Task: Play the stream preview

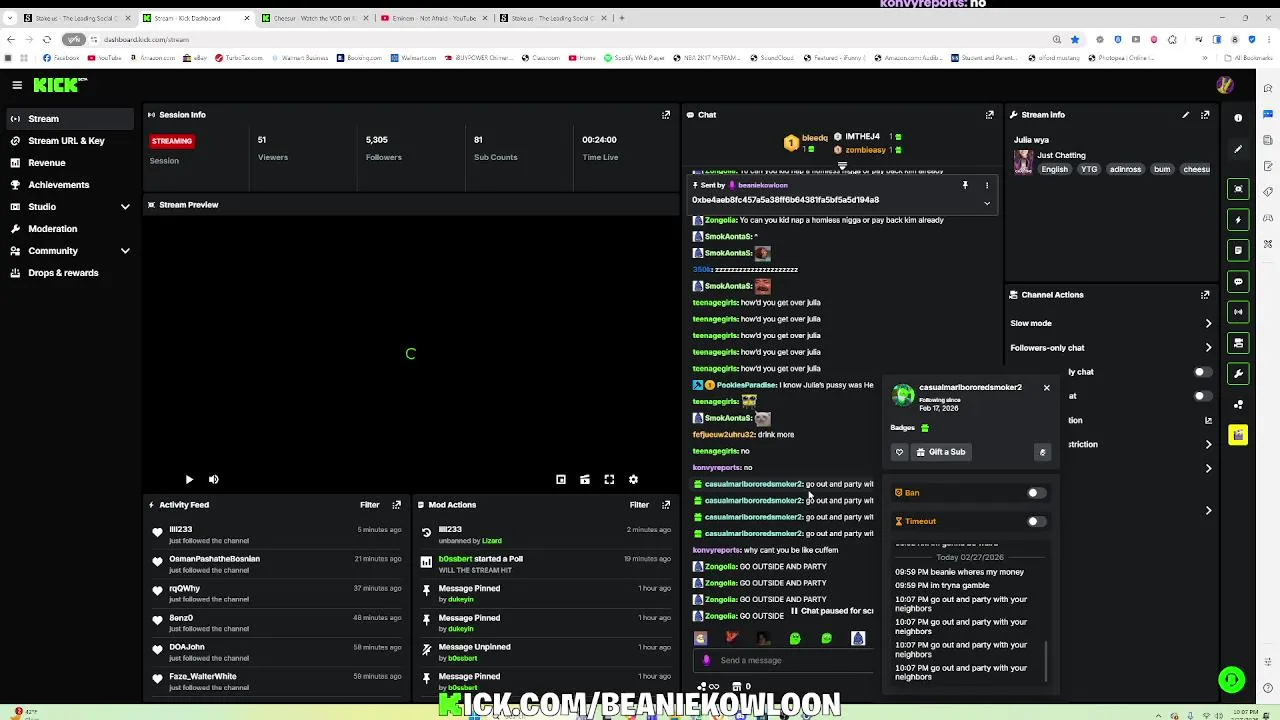Action: [189, 480]
